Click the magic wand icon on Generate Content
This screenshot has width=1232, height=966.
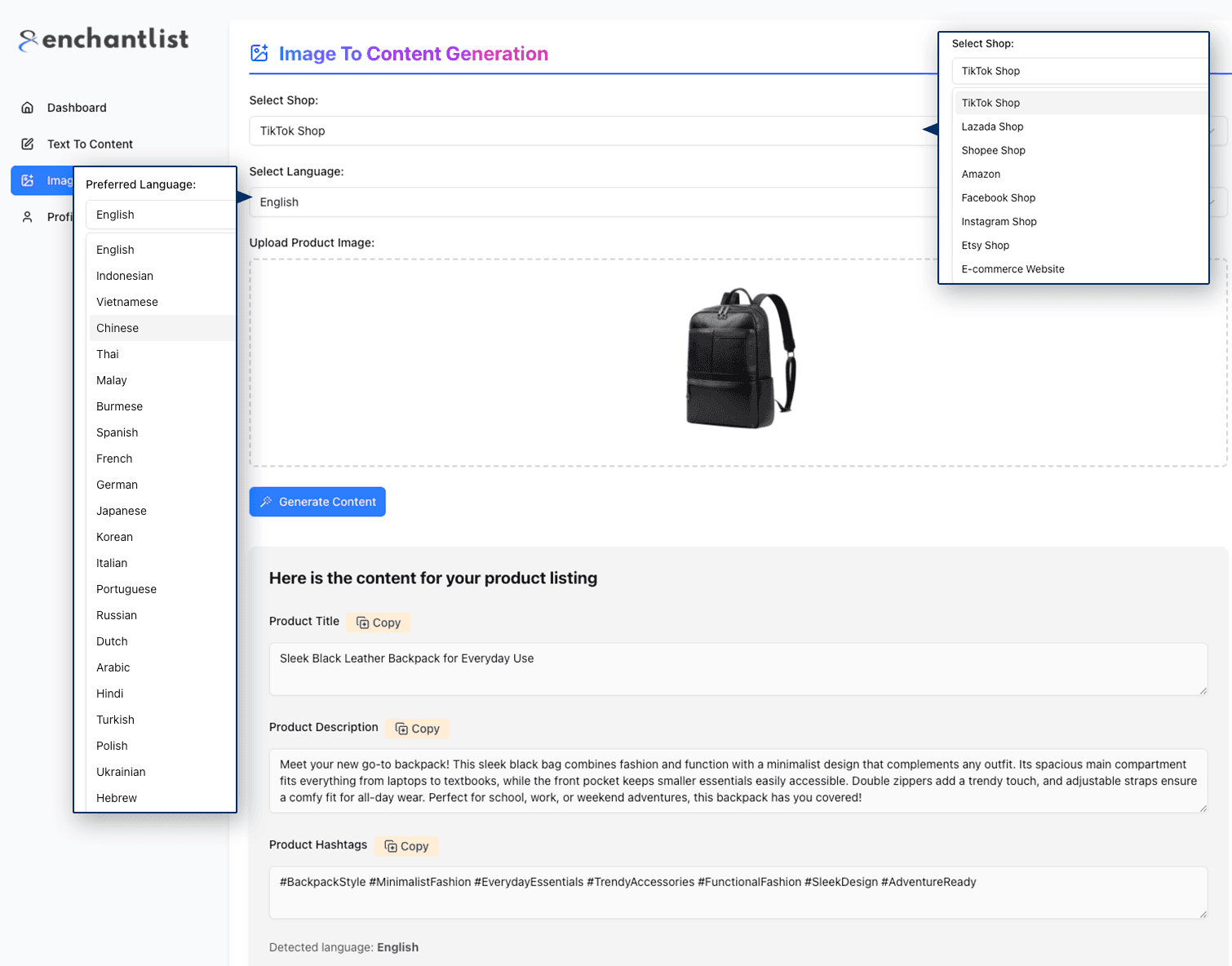(x=266, y=503)
